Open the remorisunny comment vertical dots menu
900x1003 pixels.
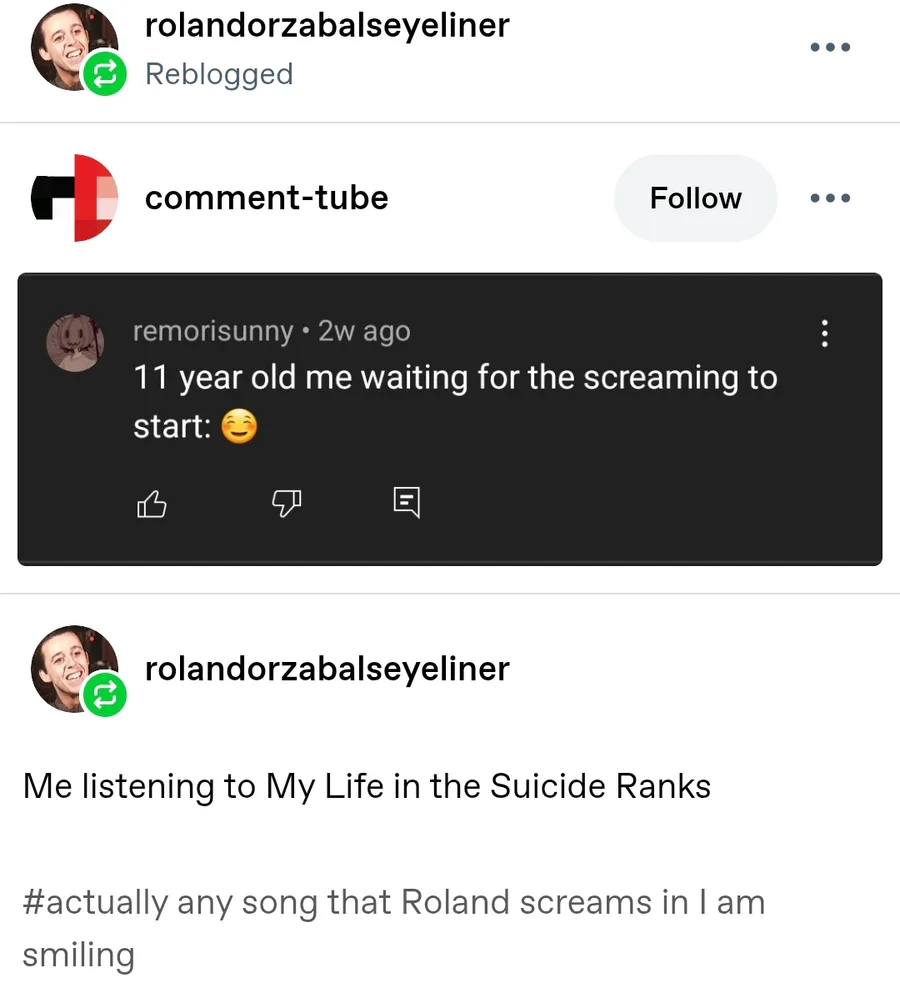(x=824, y=333)
